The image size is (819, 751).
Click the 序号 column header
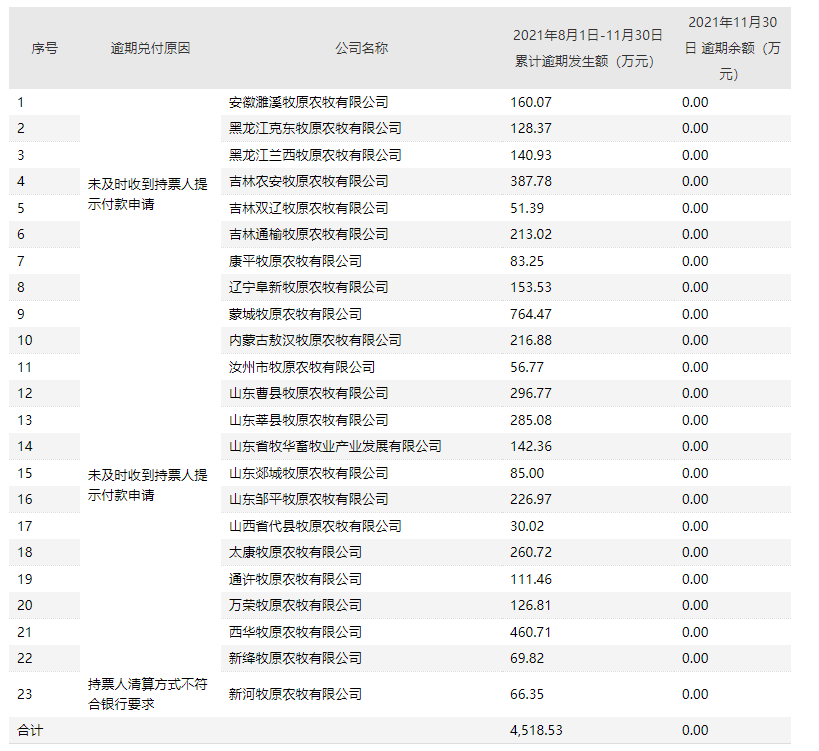[x=44, y=48]
